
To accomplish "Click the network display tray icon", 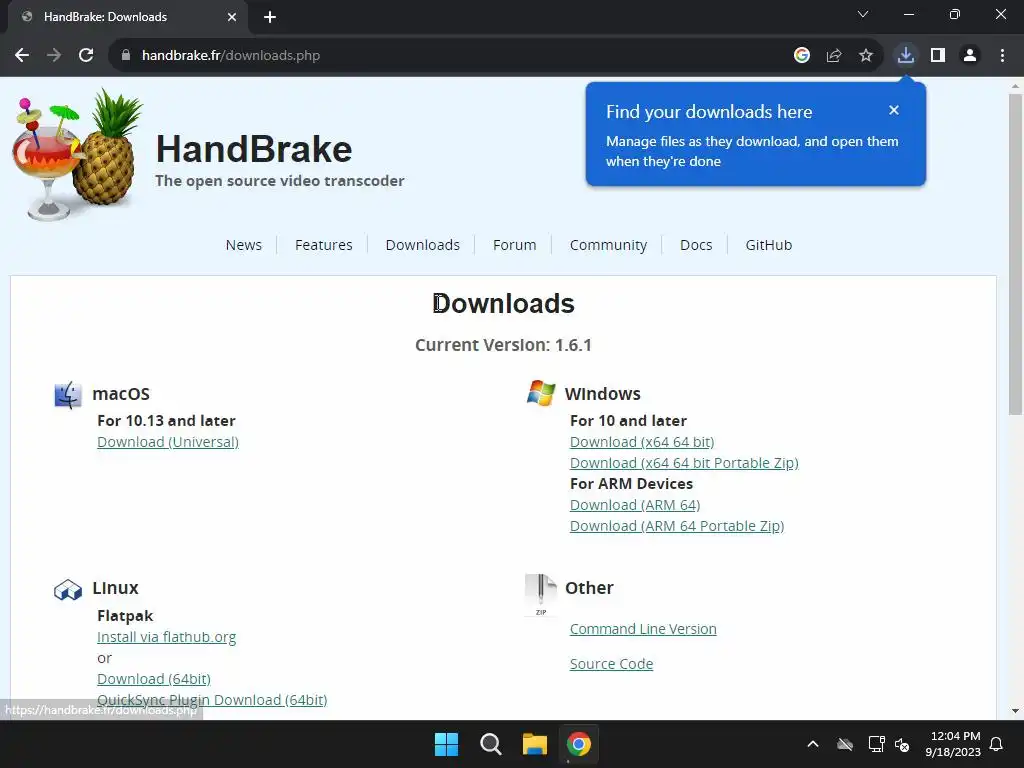I will pyautogui.click(x=876, y=744).
